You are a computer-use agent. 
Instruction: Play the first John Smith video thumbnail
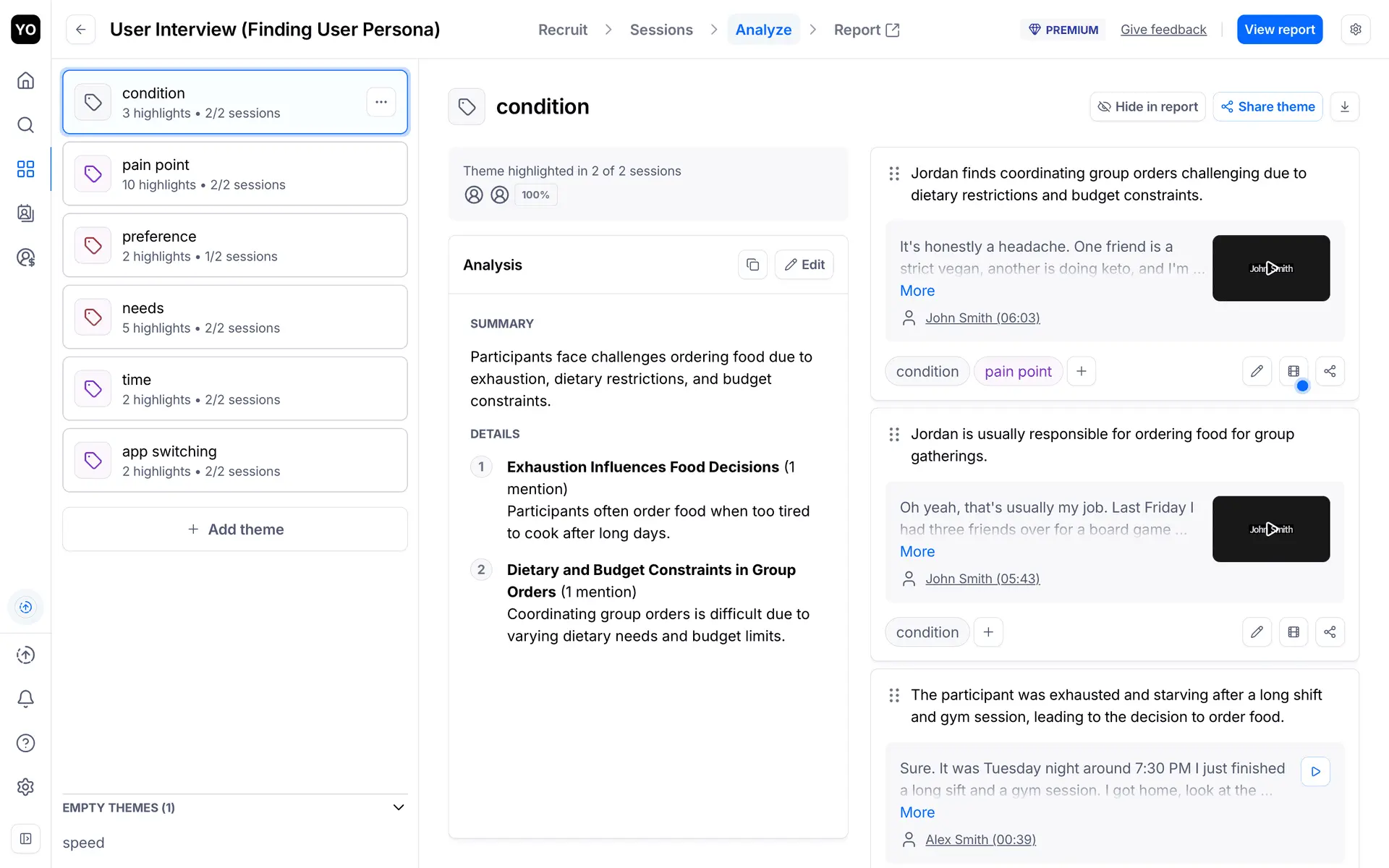click(1270, 268)
